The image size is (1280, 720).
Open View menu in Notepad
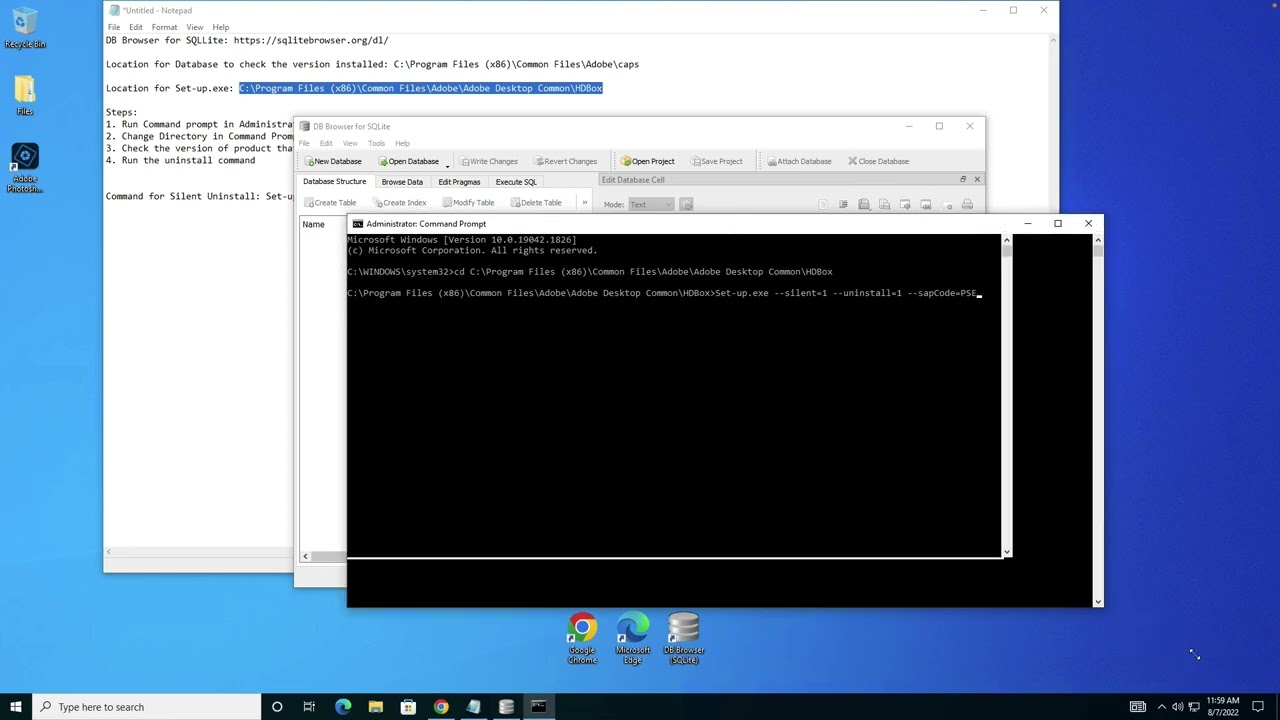point(195,27)
